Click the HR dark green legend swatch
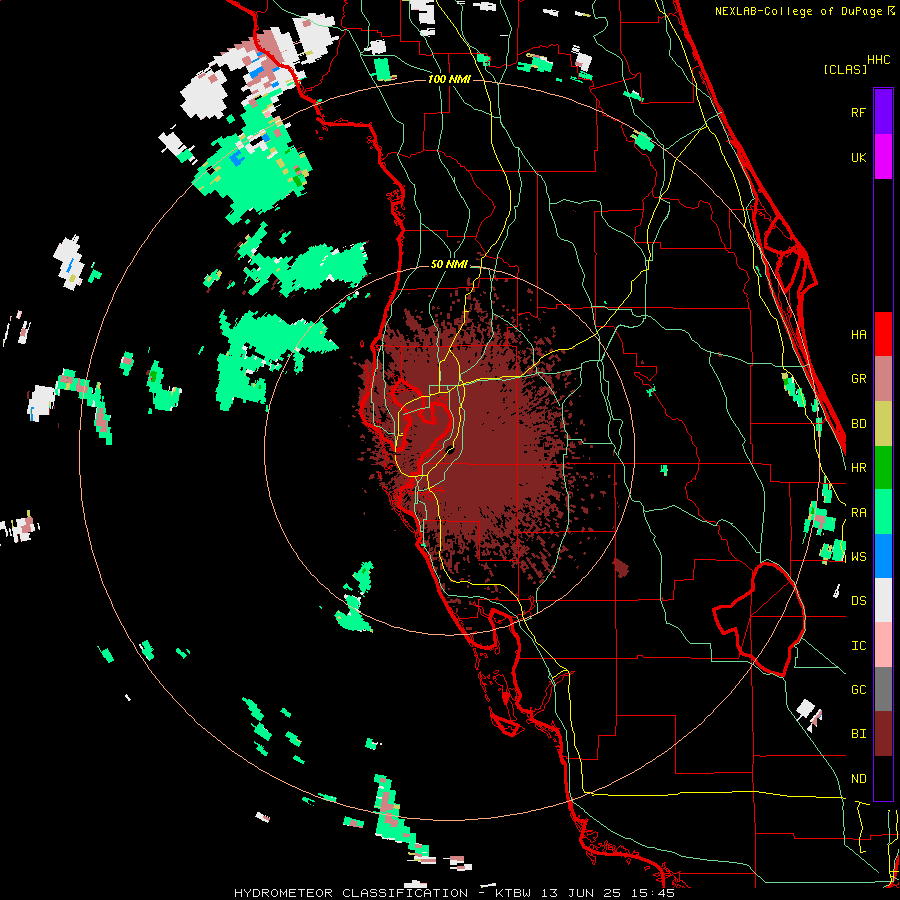 [x=883, y=468]
